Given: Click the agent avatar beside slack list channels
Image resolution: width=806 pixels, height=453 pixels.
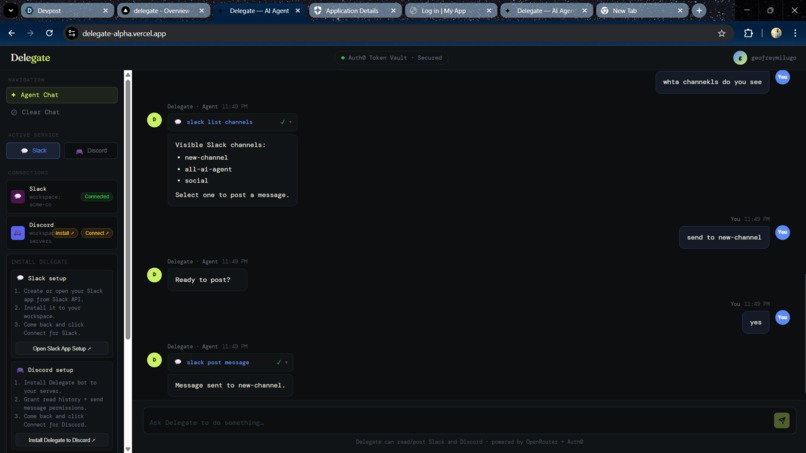Looking at the screenshot, I should coord(154,120).
